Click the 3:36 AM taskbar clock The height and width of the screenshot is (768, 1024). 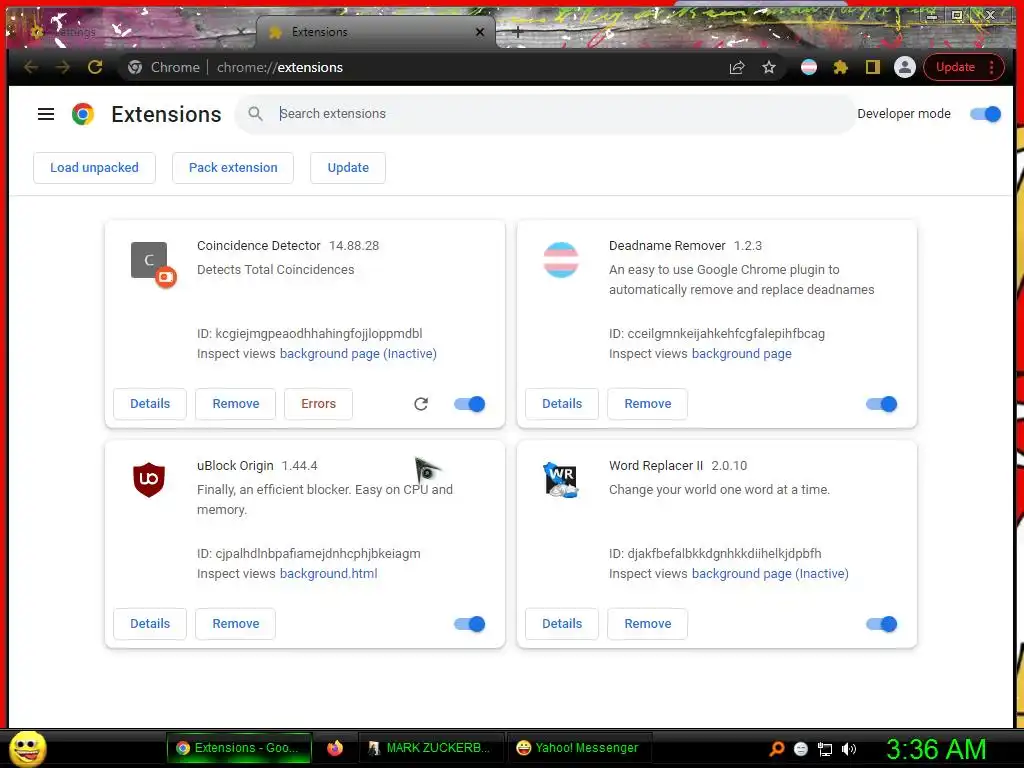point(936,749)
